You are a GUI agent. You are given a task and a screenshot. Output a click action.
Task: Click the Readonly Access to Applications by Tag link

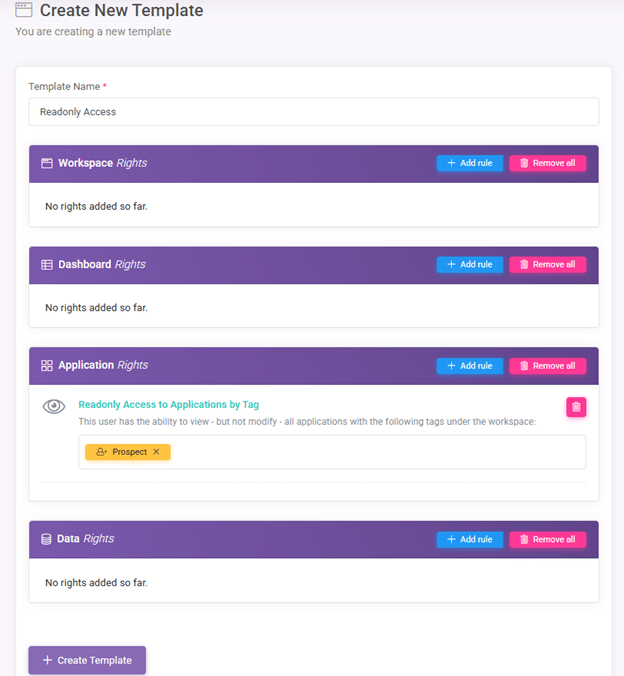(168, 405)
